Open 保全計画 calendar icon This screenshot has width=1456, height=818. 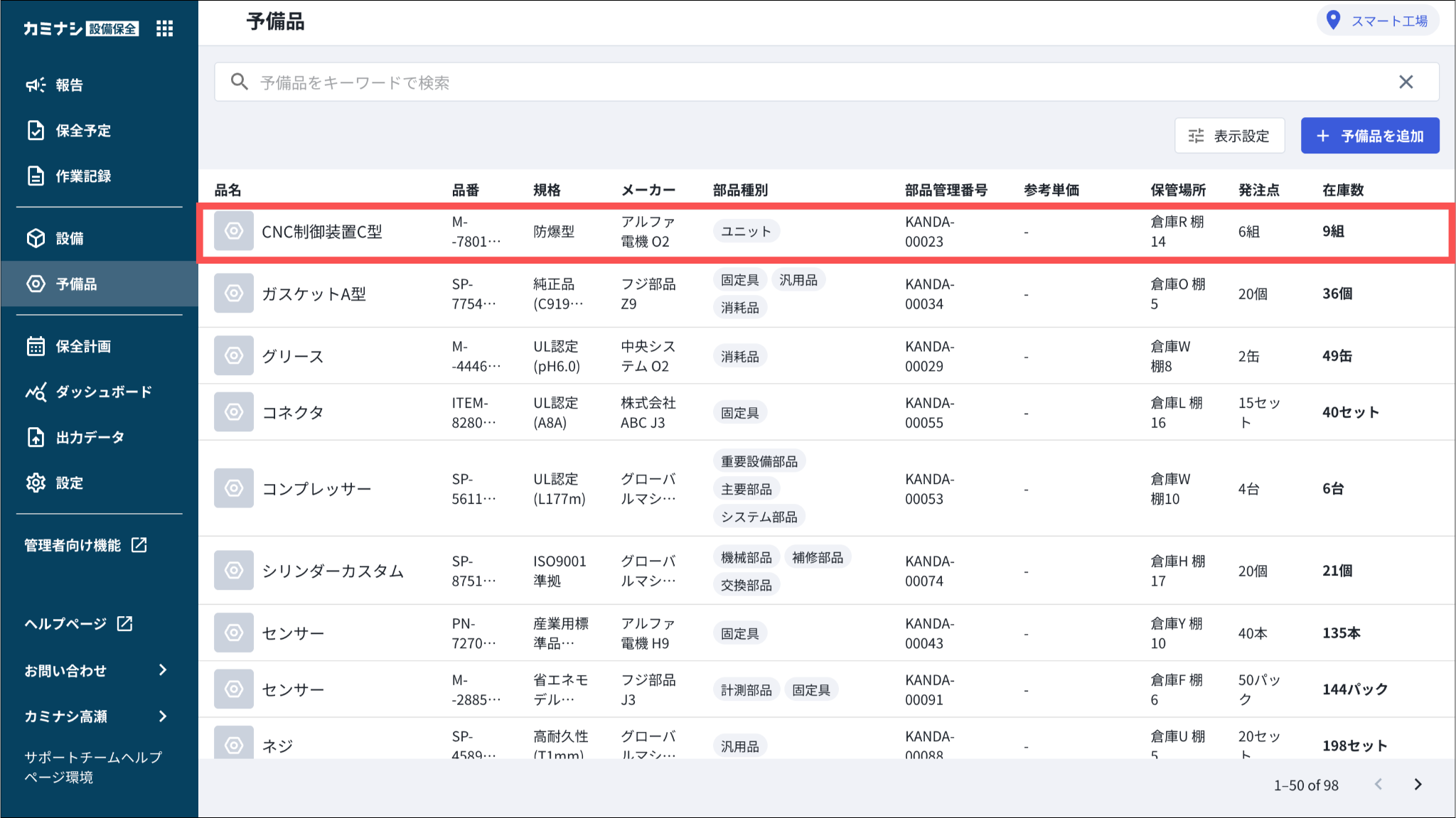tap(36, 346)
